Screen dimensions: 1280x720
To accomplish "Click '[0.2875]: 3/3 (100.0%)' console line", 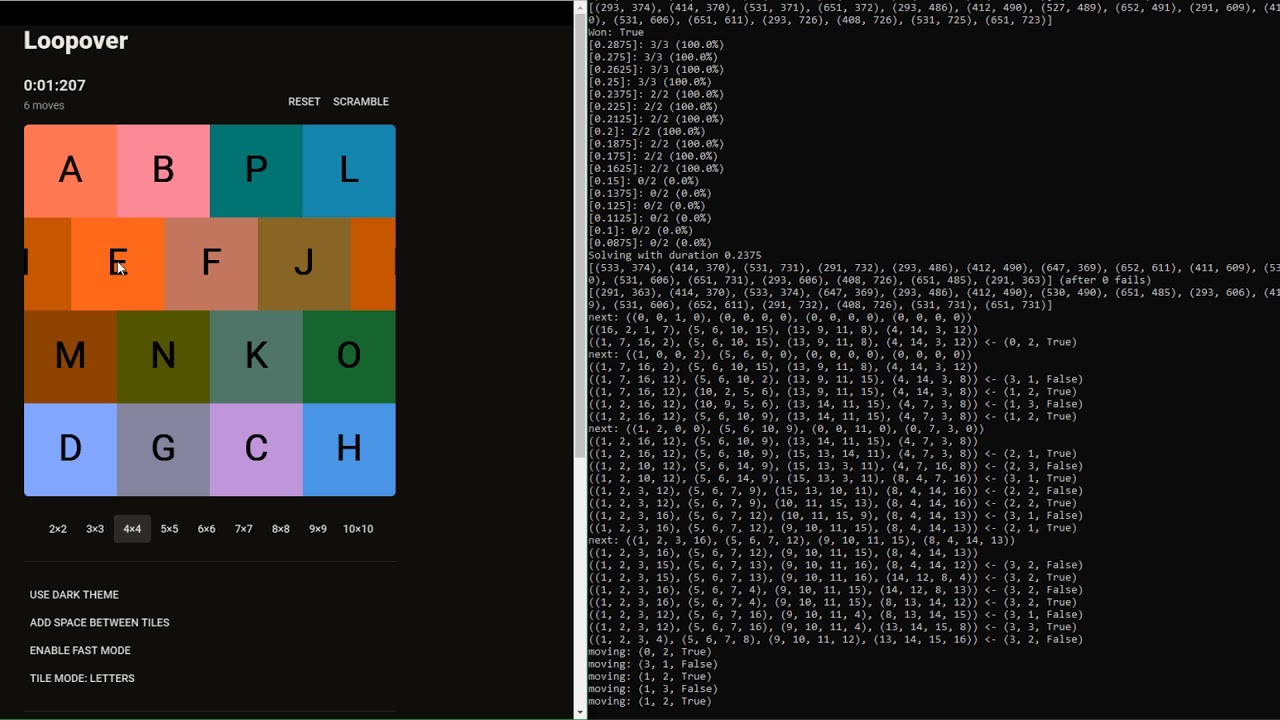I will tap(656, 45).
